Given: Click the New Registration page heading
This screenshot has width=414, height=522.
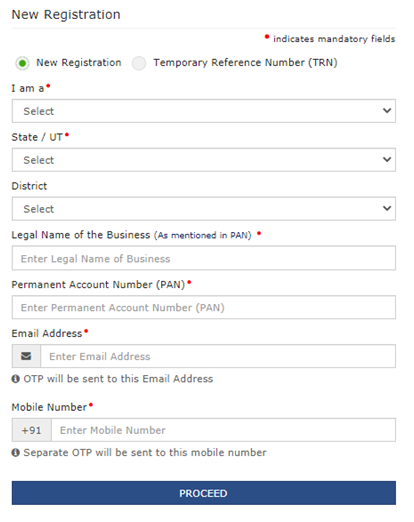Looking at the screenshot, I should click(66, 15).
